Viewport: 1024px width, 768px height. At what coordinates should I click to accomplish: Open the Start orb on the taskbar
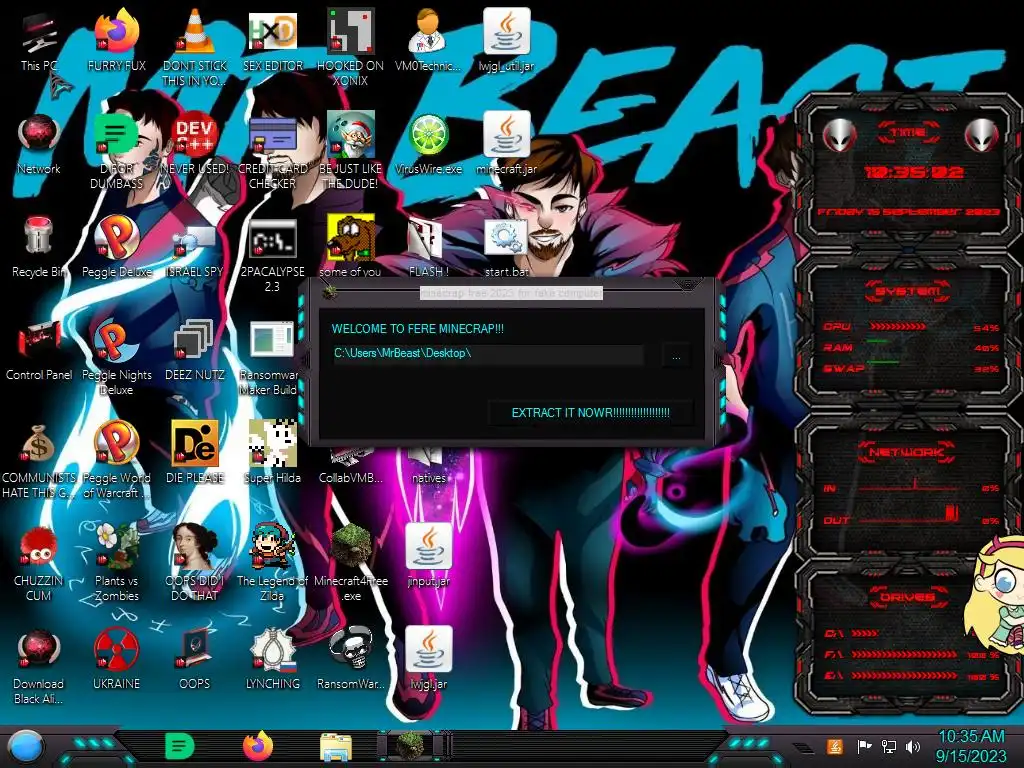point(25,746)
